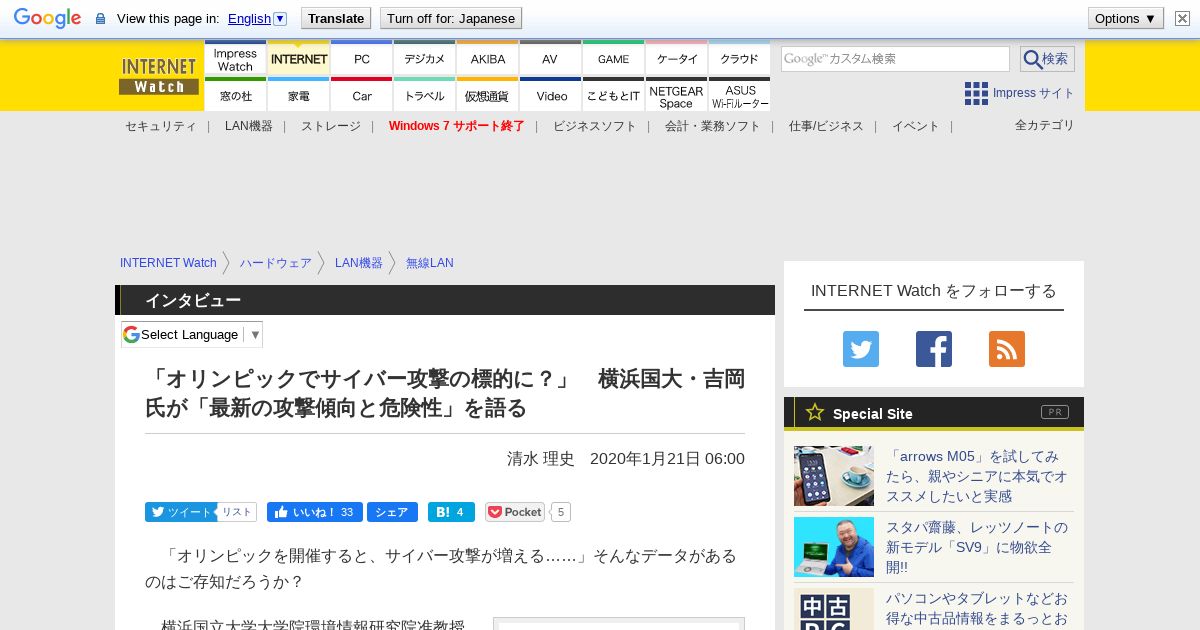Go to ストレージ category
The image size is (1200, 630).
click(x=331, y=126)
